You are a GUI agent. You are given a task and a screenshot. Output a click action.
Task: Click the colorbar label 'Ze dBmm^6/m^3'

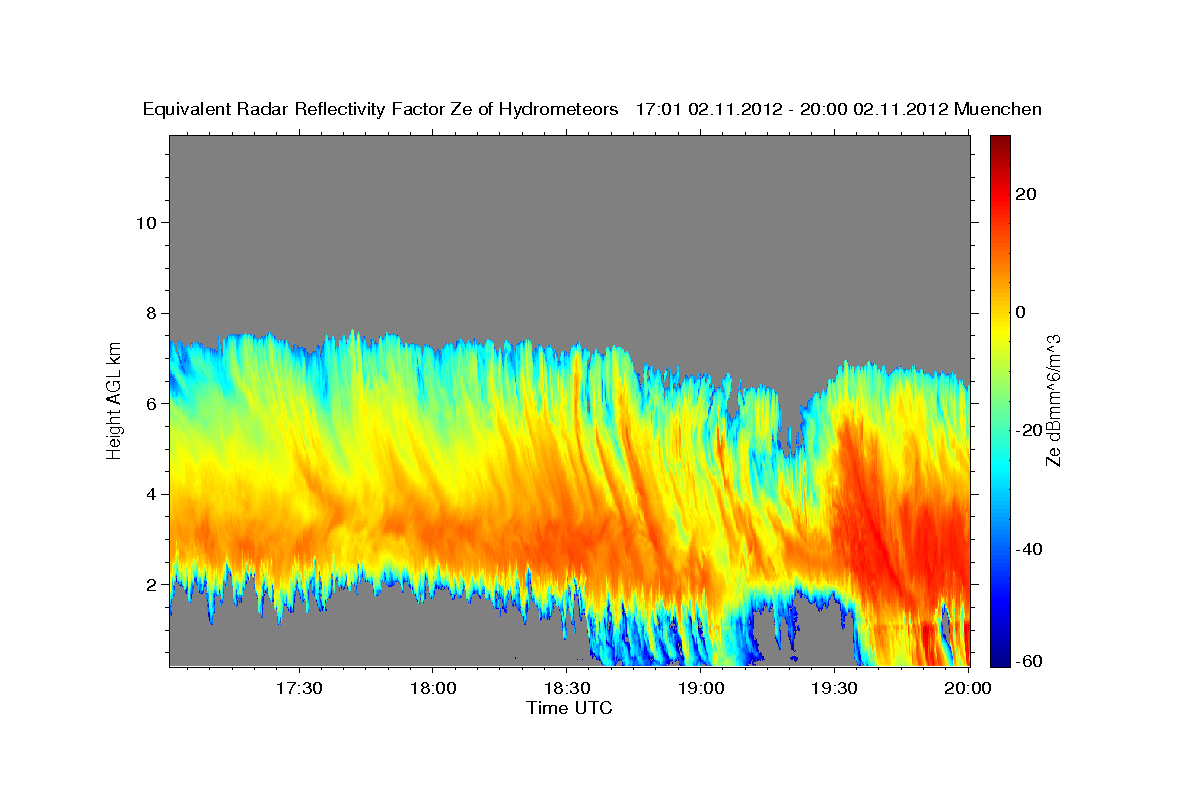1053,400
